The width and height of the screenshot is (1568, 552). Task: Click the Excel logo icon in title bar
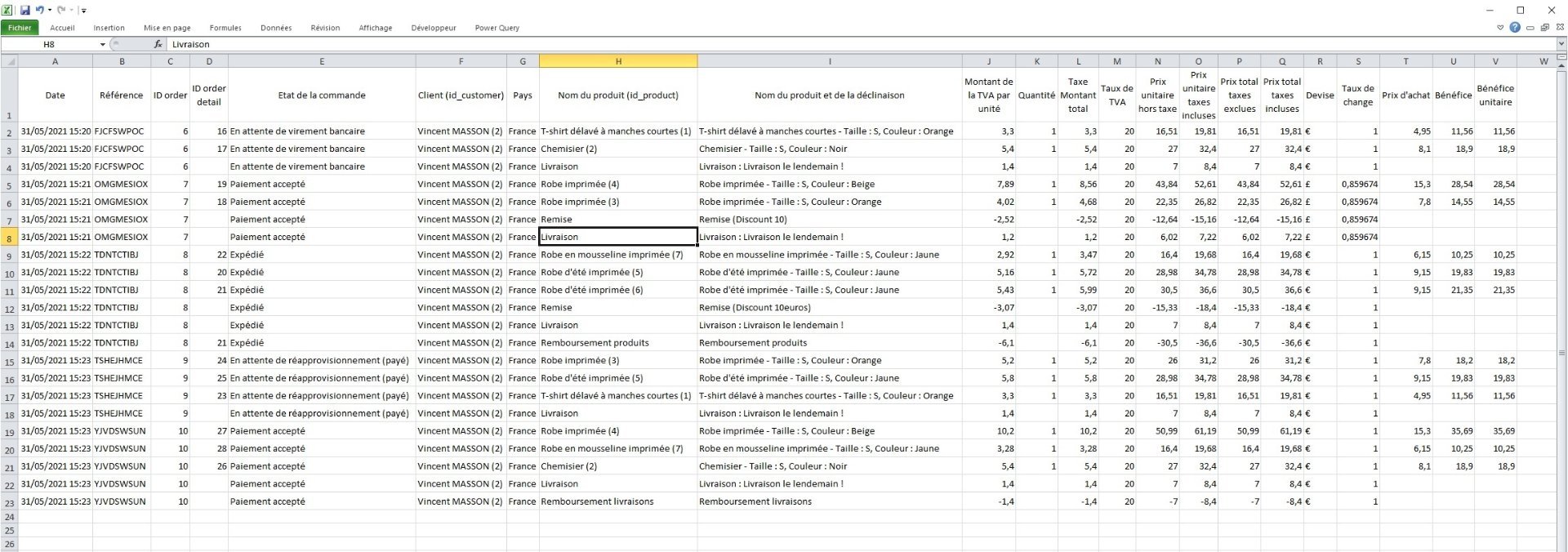coord(7,11)
